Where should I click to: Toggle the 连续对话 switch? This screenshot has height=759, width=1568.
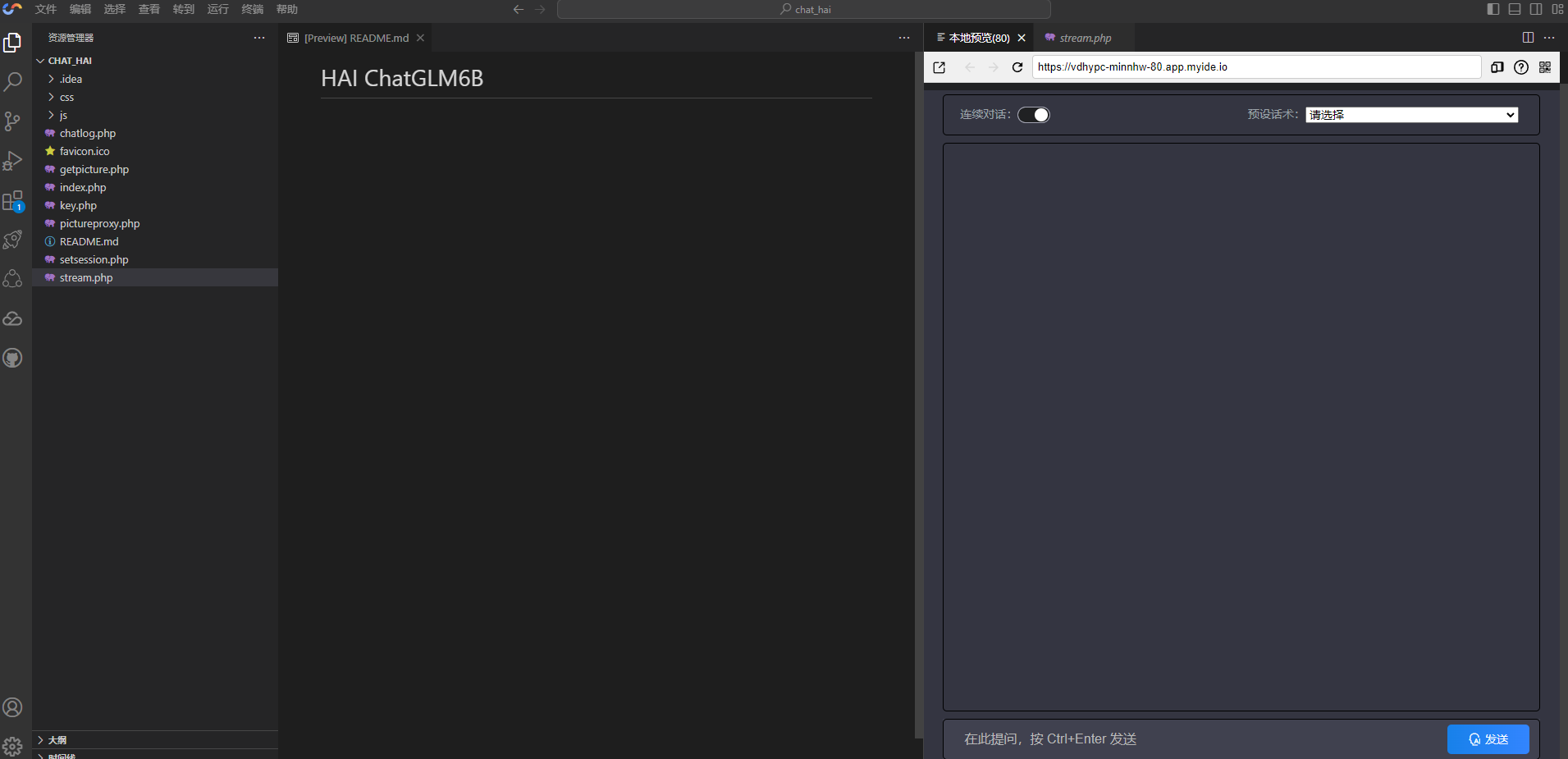point(1034,115)
